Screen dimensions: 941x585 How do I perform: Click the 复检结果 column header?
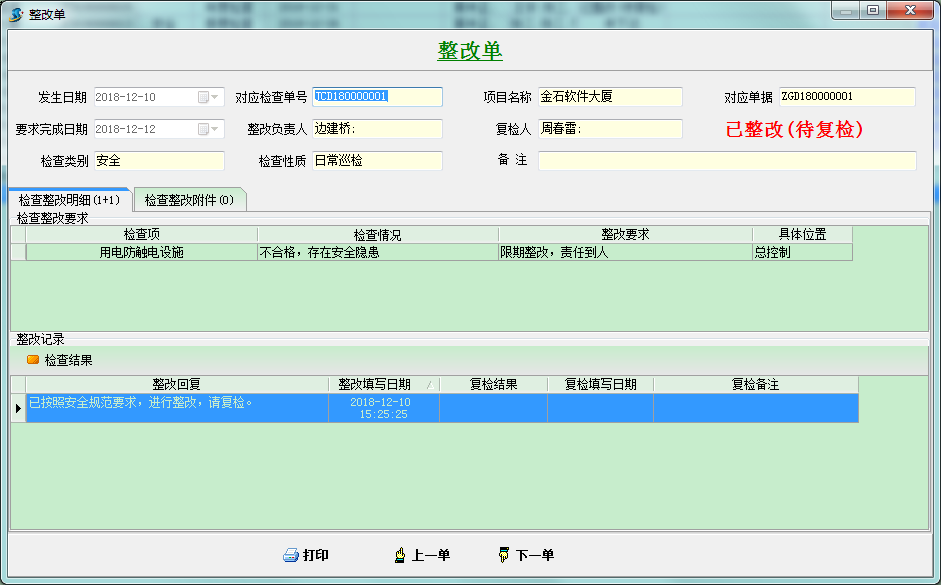(493, 384)
